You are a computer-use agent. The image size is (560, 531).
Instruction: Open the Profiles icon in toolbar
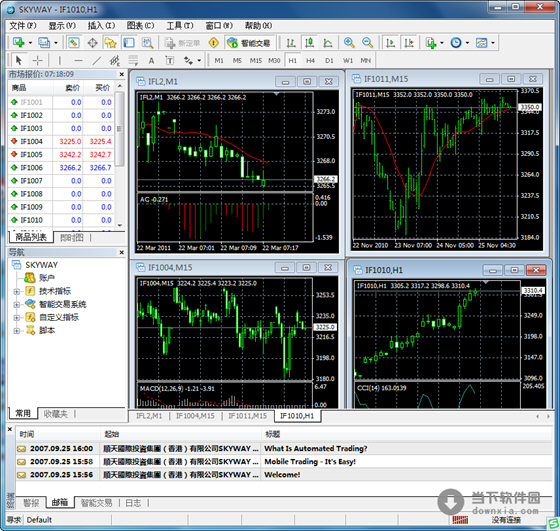[44, 42]
